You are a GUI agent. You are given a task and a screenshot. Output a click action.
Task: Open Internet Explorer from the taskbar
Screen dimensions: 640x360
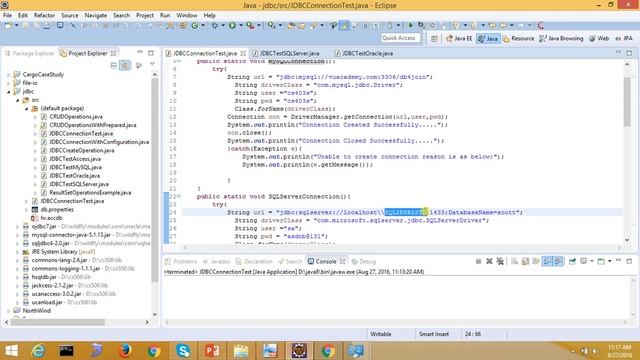click(x=38, y=351)
